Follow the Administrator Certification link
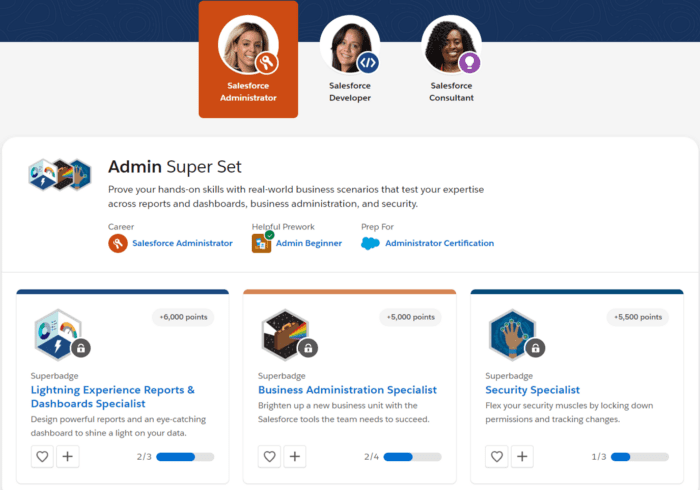 click(x=439, y=243)
